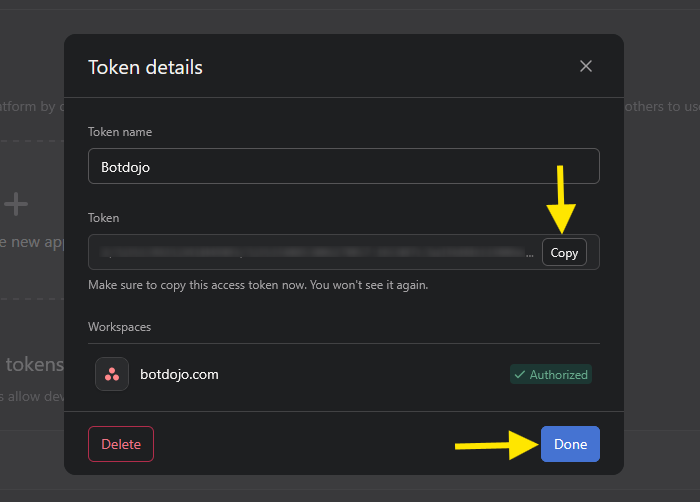The image size is (700, 502).
Task: Click the Token label above the token field
Action: pos(103,218)
